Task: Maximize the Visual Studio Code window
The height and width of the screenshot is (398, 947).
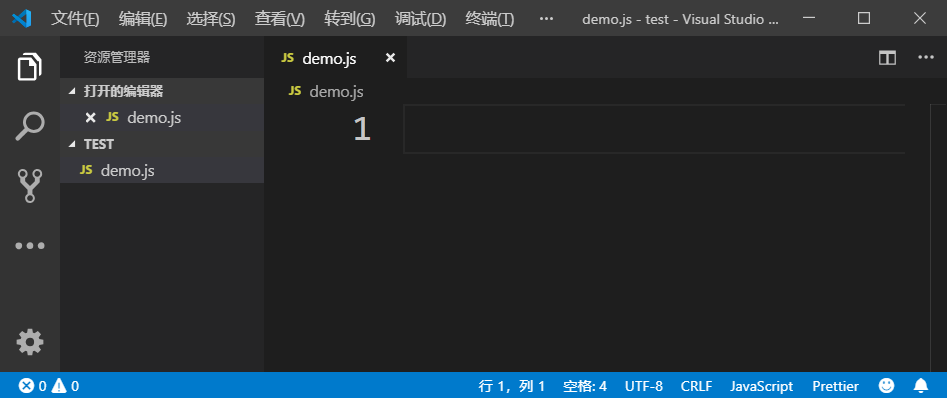Action: pyautogui.click(x=864, y=19)
